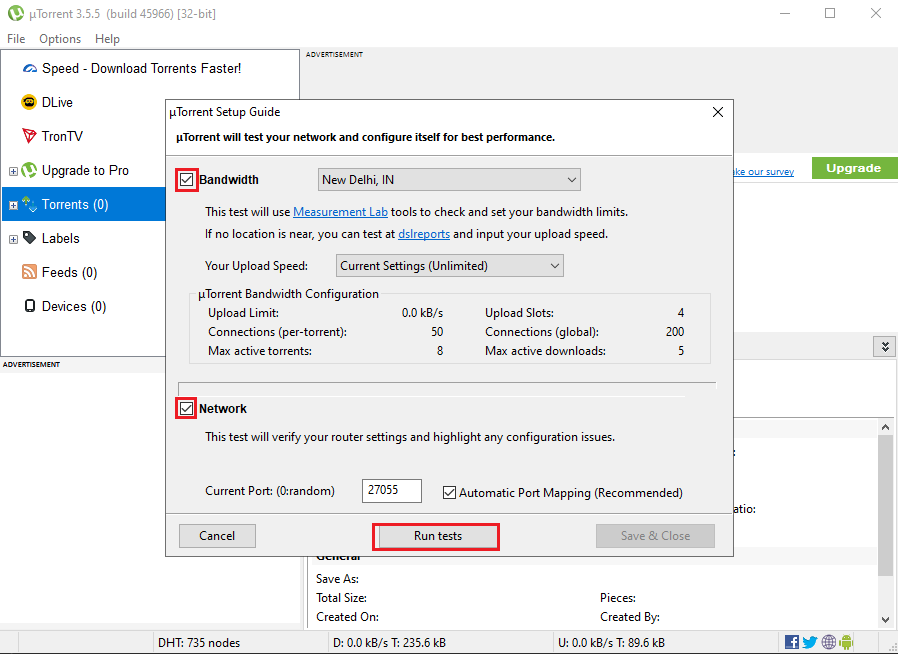This screenshot has height=654, width=898.
Task: Select the Devices icon in the sidebar
Action: click(30, 306)
